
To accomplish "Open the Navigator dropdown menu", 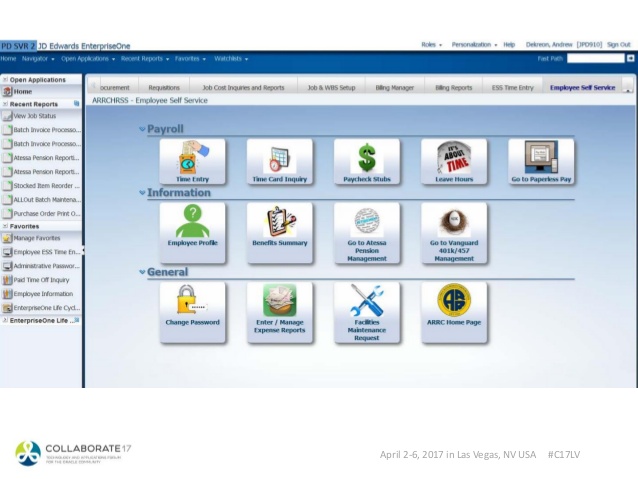I will tap(38, 59).
